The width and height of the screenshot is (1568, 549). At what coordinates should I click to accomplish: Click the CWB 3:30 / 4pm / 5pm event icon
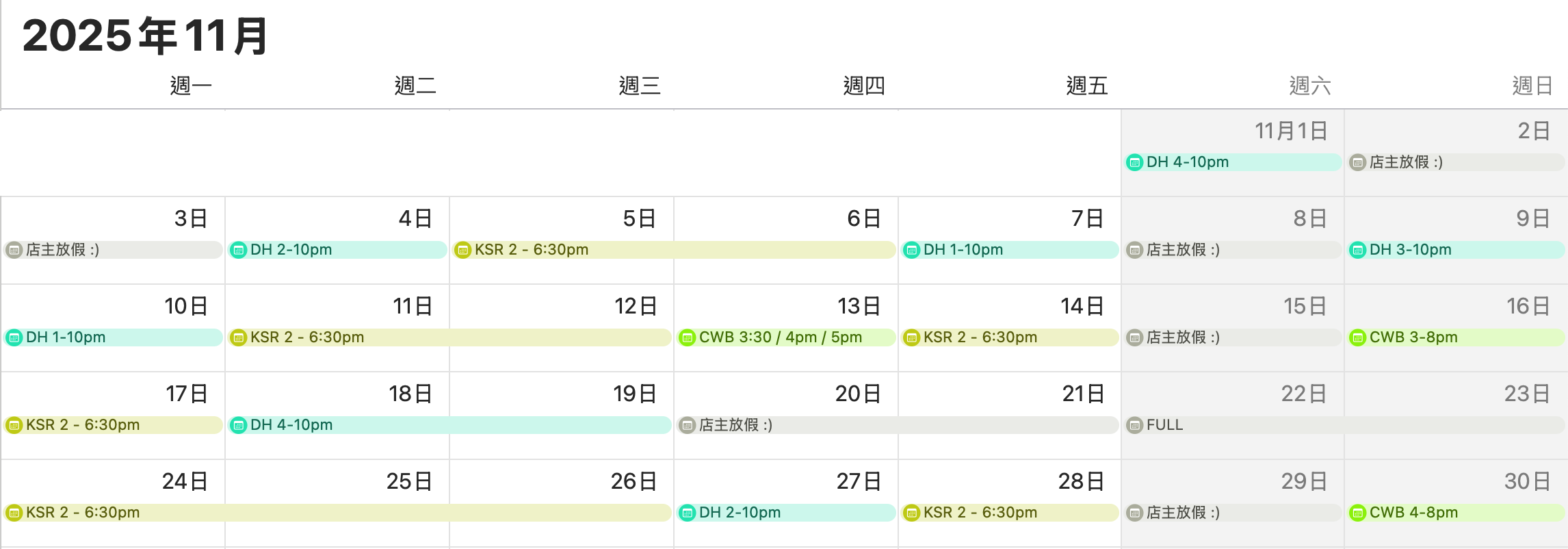[x=687, y=337]
